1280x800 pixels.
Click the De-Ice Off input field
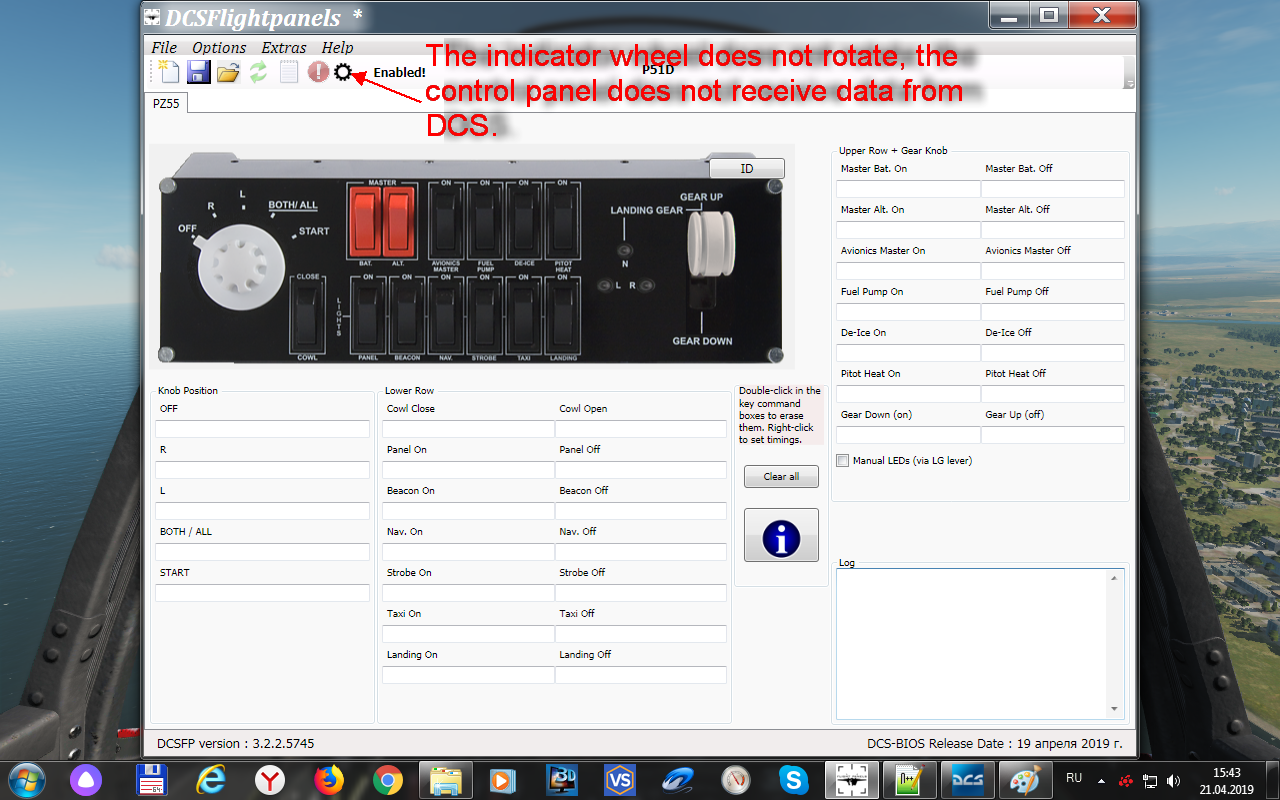(x=1053, y=353)
